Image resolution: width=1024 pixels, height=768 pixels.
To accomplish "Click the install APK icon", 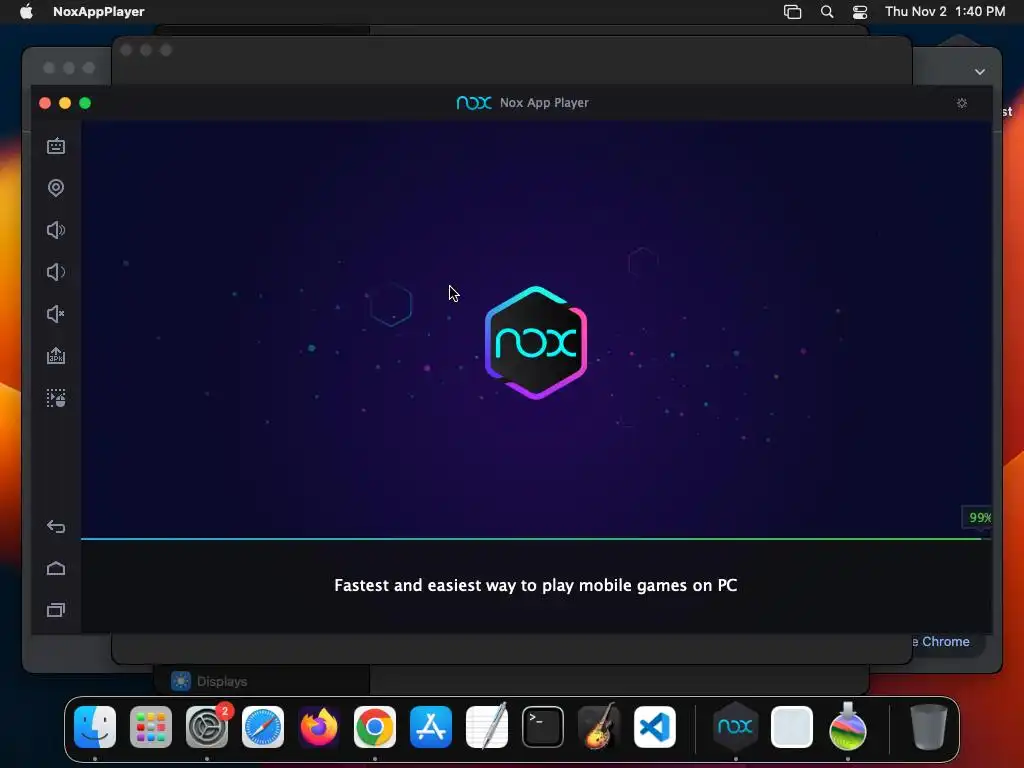I will point(56,356).
